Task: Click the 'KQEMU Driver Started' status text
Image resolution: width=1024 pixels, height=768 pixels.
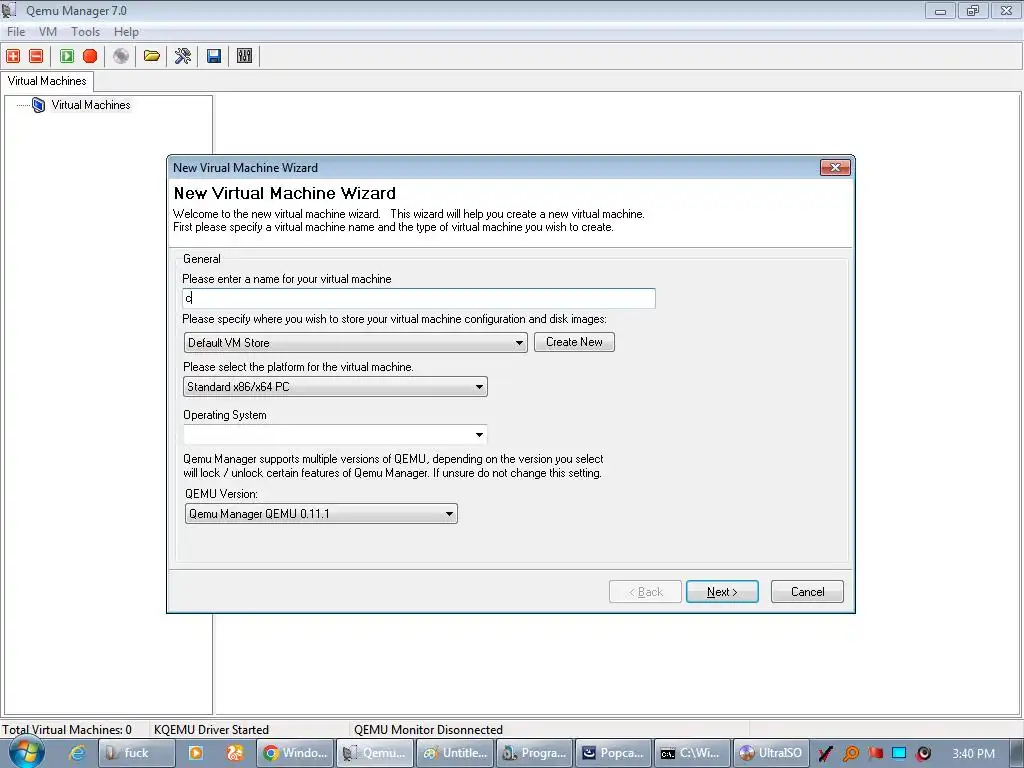Action: click(x=212, y=729)
